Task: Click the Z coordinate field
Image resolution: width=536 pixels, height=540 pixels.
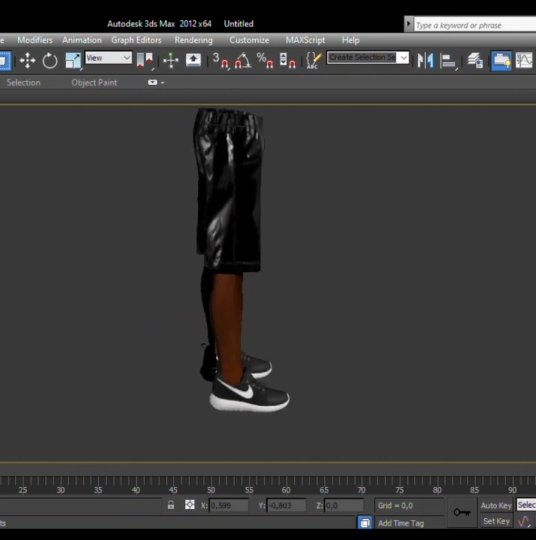Action: tap(344, 506)
